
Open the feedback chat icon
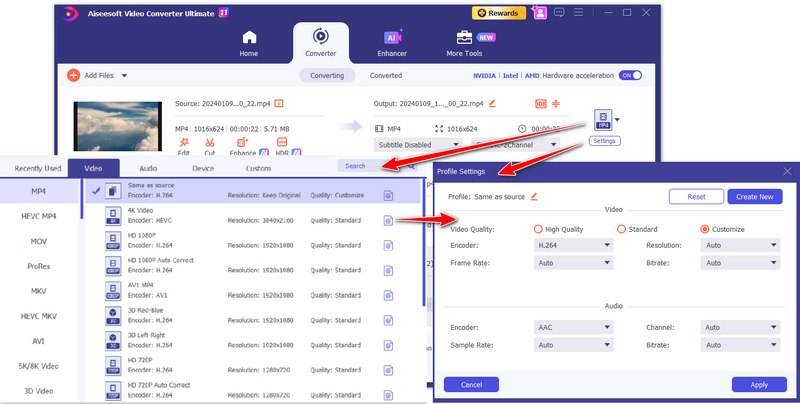coord(559,13)
